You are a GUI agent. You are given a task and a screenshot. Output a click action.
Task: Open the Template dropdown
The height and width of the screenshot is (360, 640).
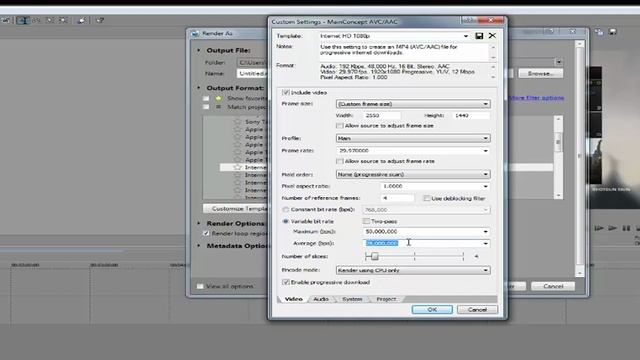466,36
